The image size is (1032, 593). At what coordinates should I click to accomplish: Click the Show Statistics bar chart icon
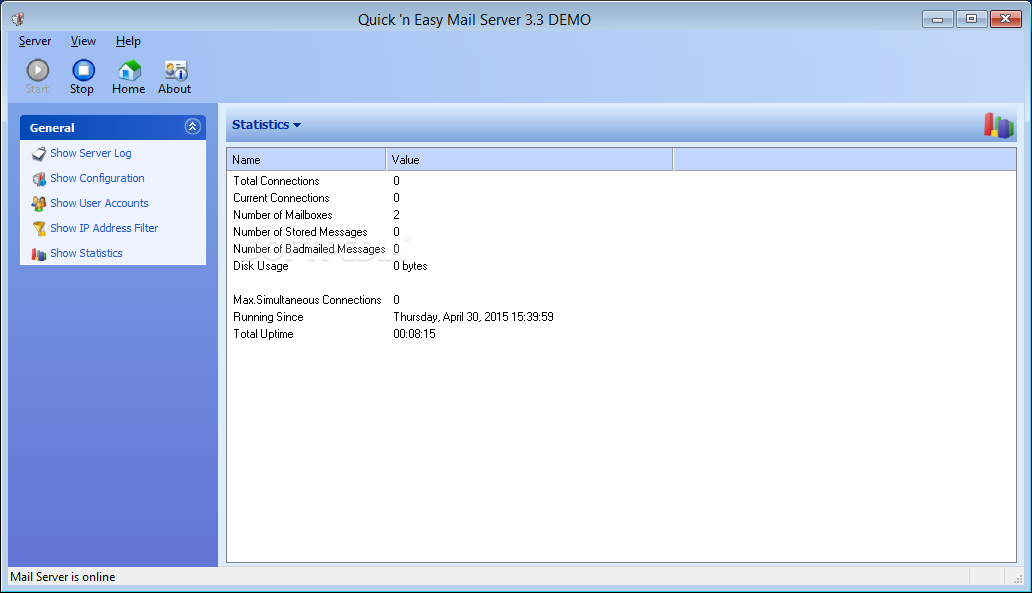tap(39, 253)
